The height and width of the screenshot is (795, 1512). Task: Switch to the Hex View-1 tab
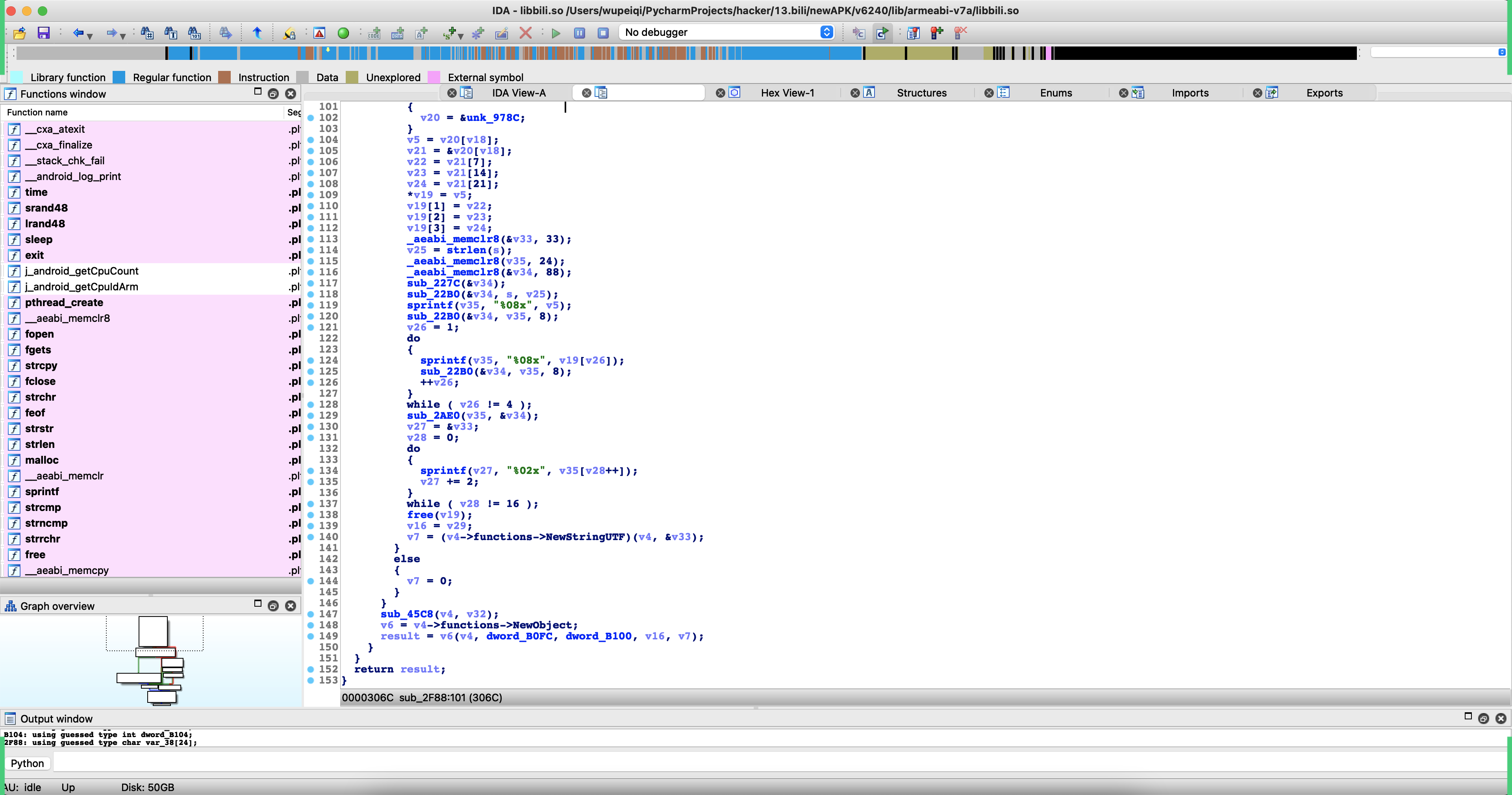click(787, 93)
